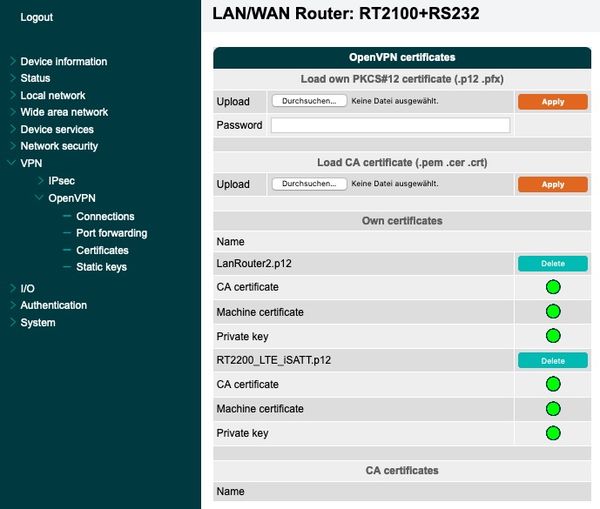The image size is (600, 509).
Task: Expand the Local network chevron
Action: (13, 95)
